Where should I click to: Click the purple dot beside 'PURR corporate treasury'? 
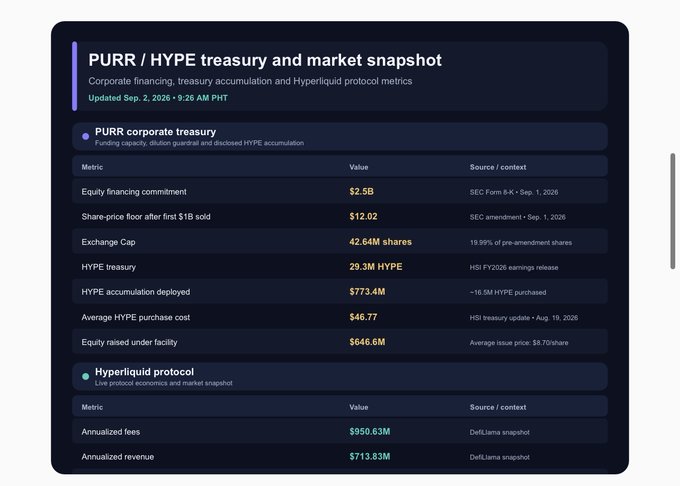(85, 136)
